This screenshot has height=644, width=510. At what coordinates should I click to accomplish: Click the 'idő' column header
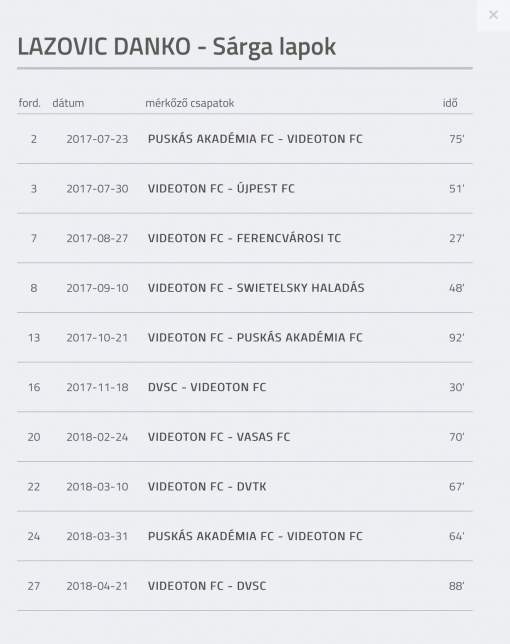click(450, 103)
